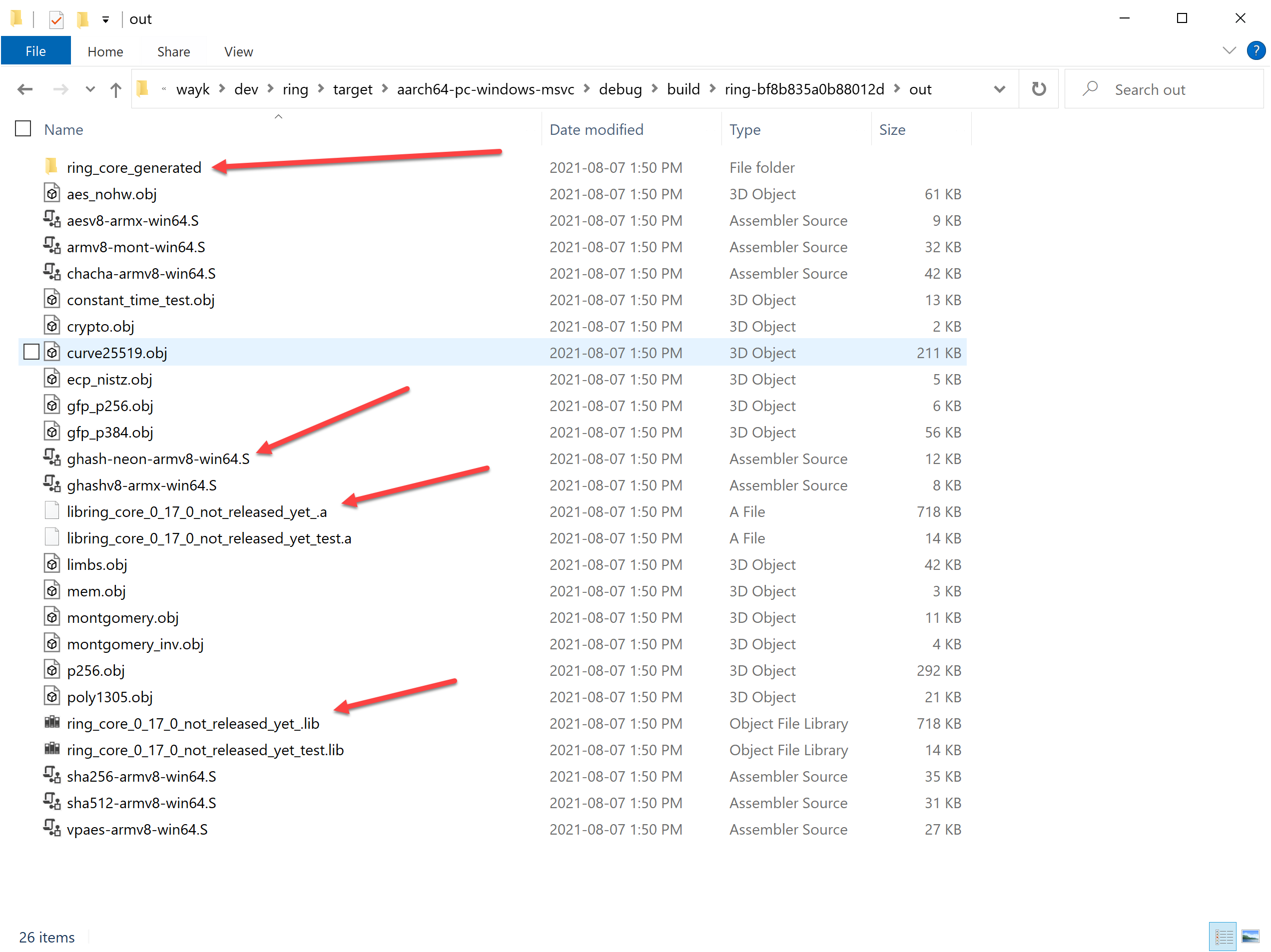
Task: Click the library icon of ring_core_0_17_0_not_released_yet_.lib
Action: pos(52,722)
